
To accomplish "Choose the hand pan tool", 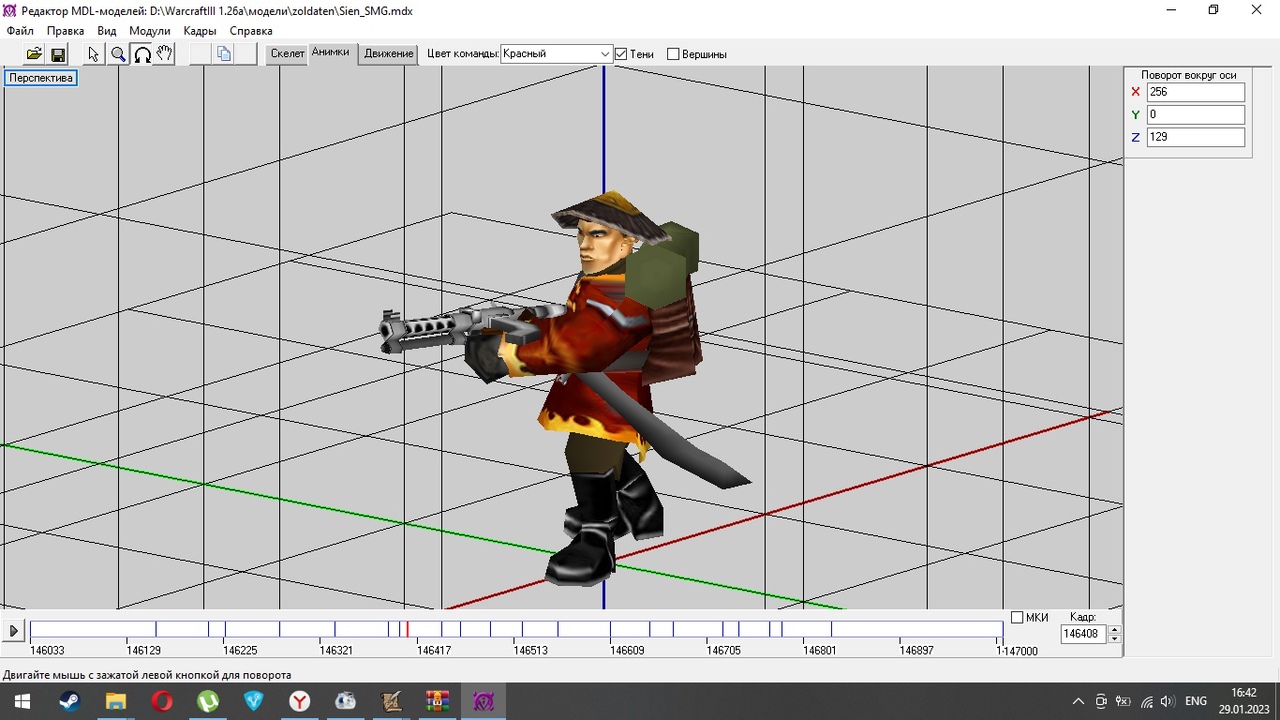I will 165,54.
